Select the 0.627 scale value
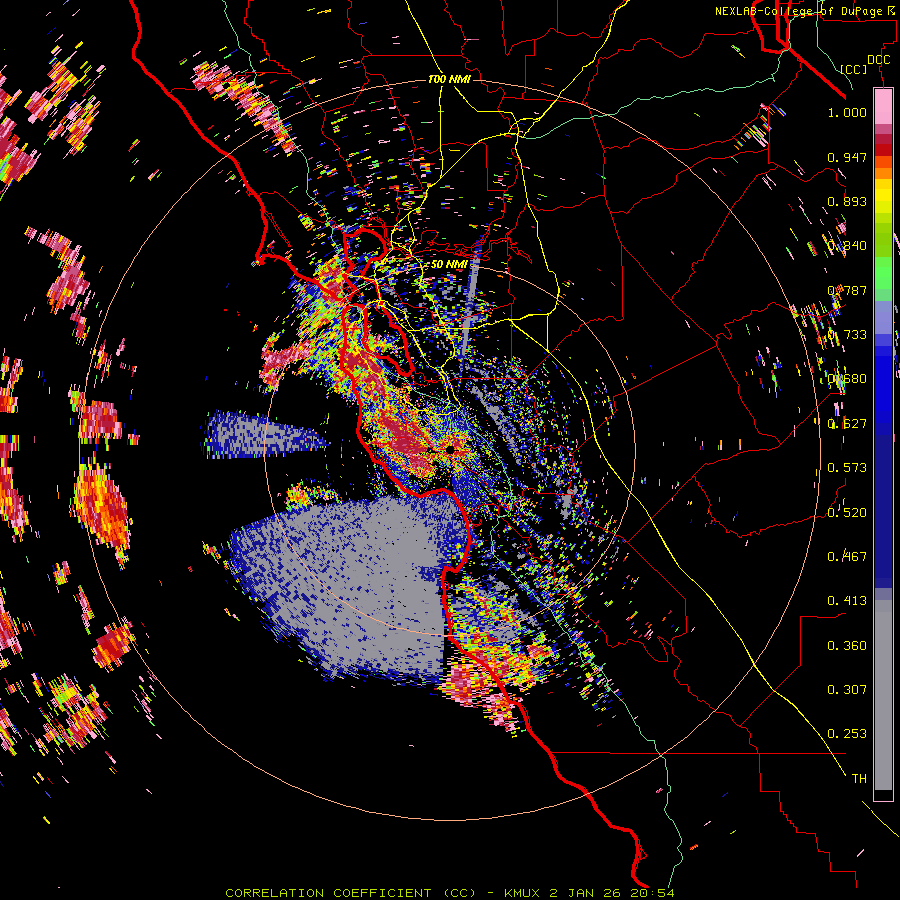 coord(847,424)
